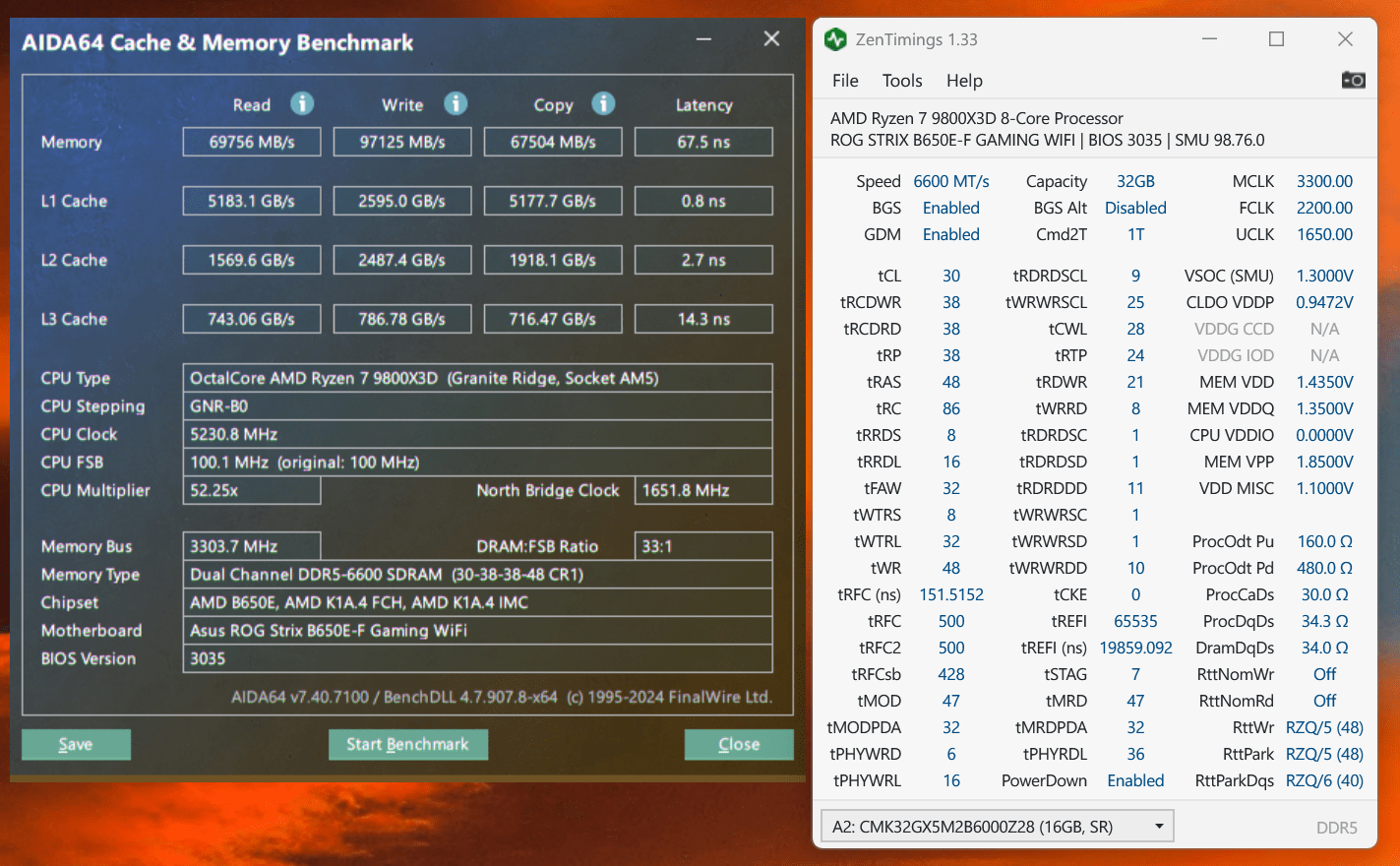Click the CPU Type field OctalCore AMD Ryzen
This screenshot has height=866, width=1400.
477,378
